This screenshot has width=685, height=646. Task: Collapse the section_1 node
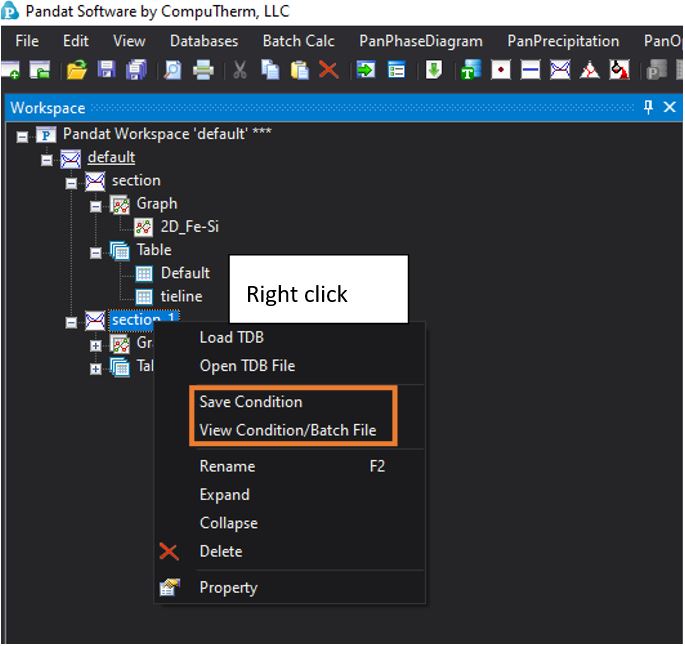pyautogui.click(x=71, y=323)
